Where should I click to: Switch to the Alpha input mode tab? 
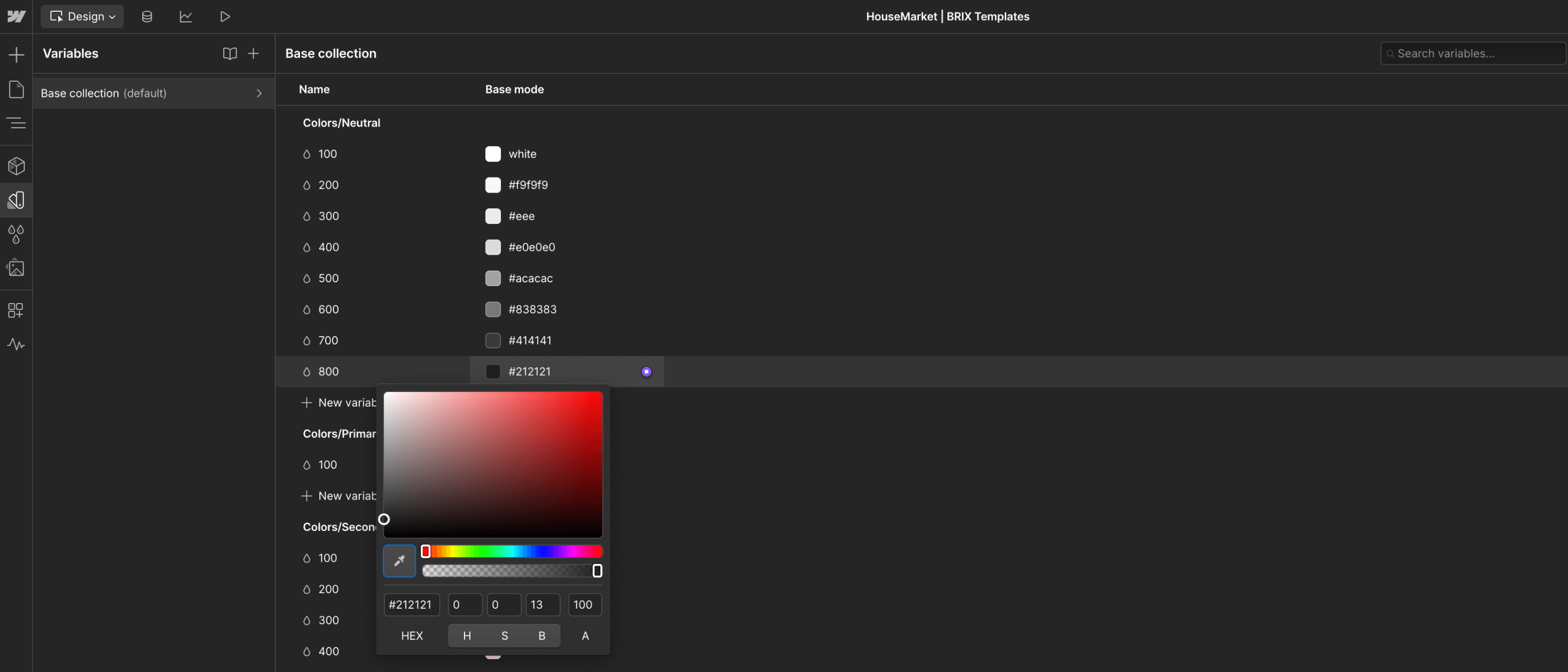click(584, 636)
